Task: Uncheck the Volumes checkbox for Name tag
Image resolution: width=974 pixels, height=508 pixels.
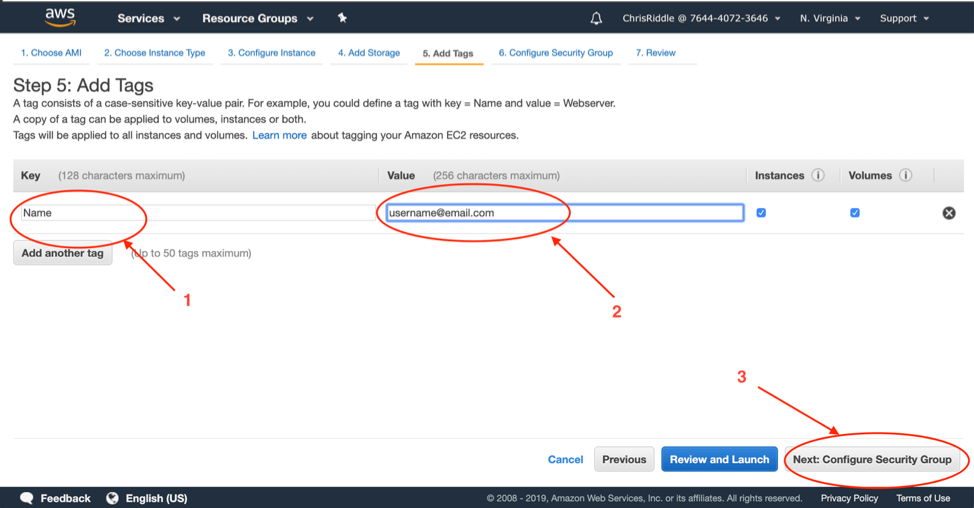Action: pos(854,213)
